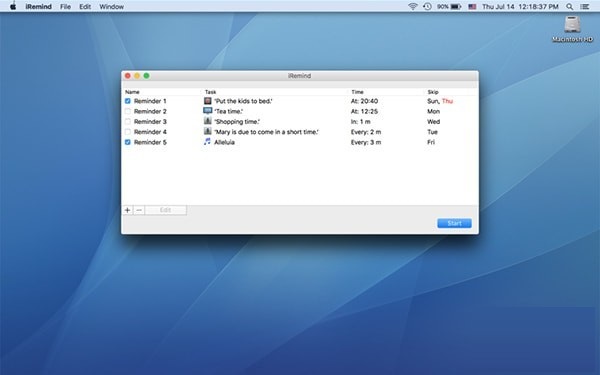Uncheck the Reminder 1 checkbox
This screenshot has width=600, height=375.
tap(128, 101)
